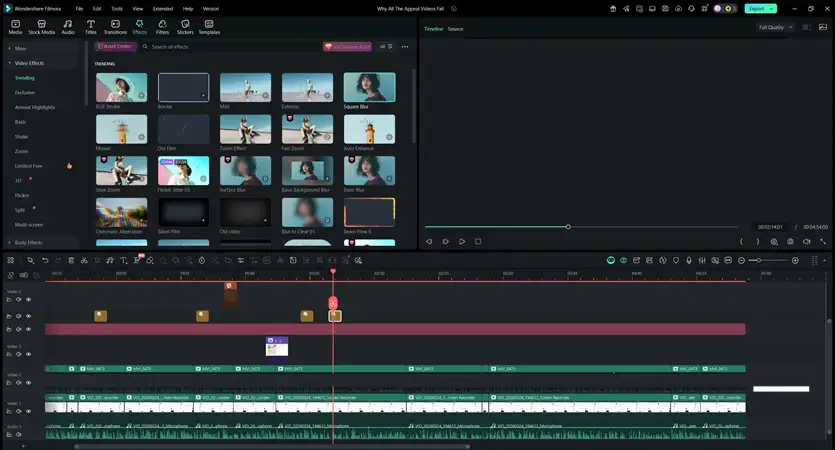Click the delete trash icon in timeline toolbar

(71, 260)
